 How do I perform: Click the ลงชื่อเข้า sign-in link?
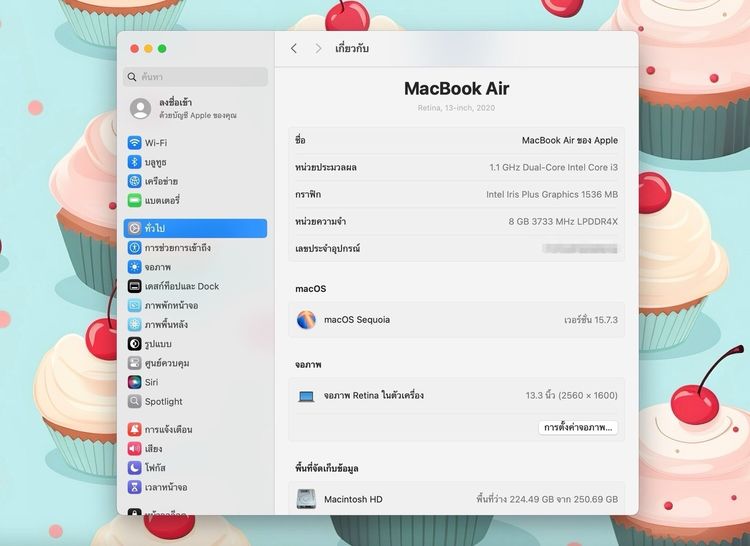176,102
